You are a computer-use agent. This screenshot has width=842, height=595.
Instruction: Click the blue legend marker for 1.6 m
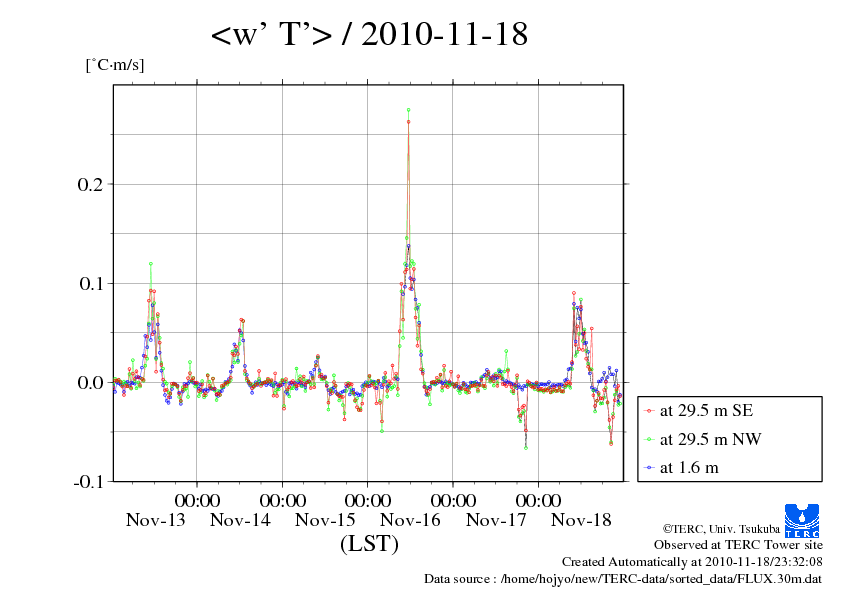[649, 468]
